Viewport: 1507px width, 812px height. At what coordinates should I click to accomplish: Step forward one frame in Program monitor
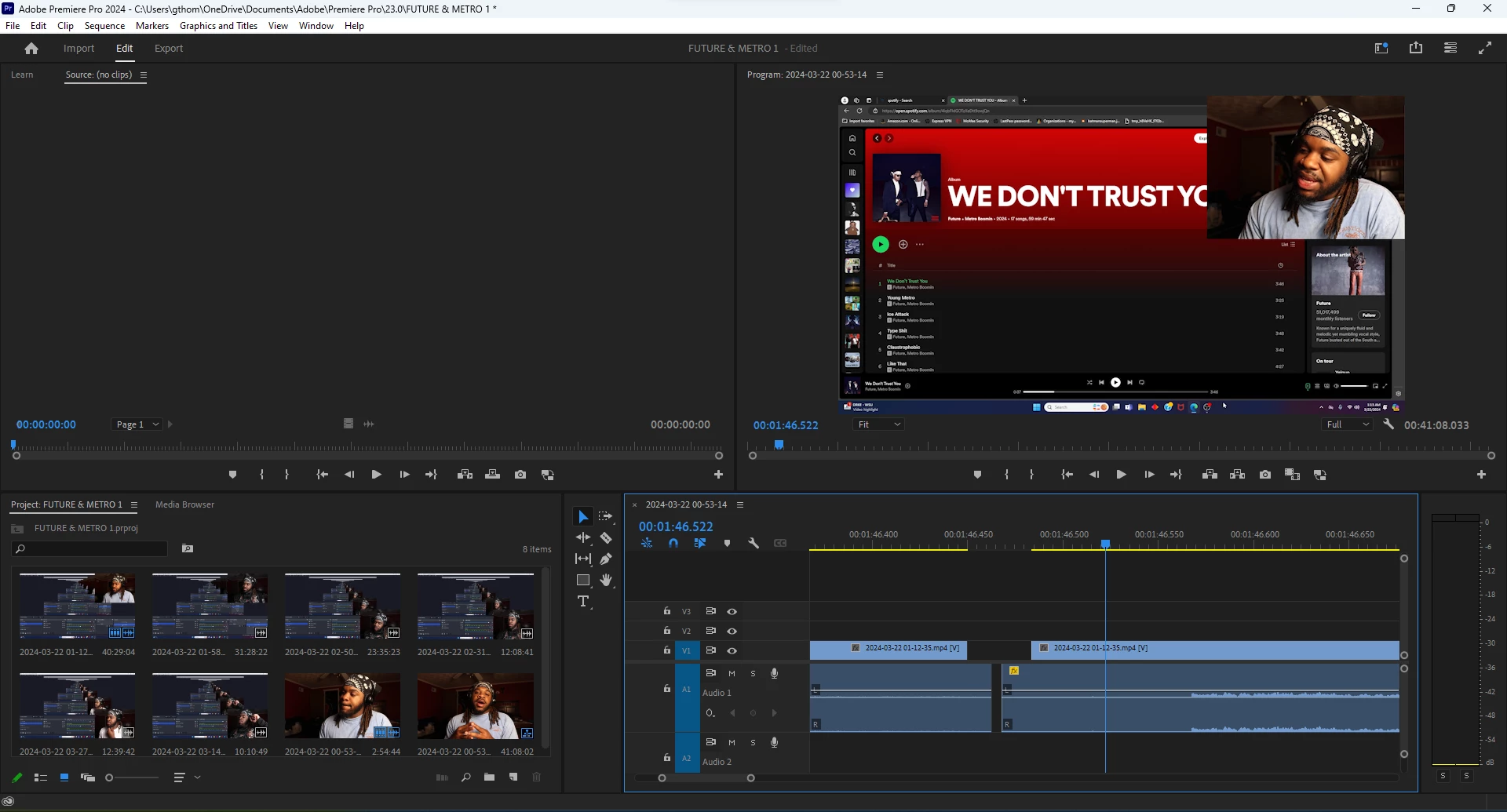click(1149, 475)
